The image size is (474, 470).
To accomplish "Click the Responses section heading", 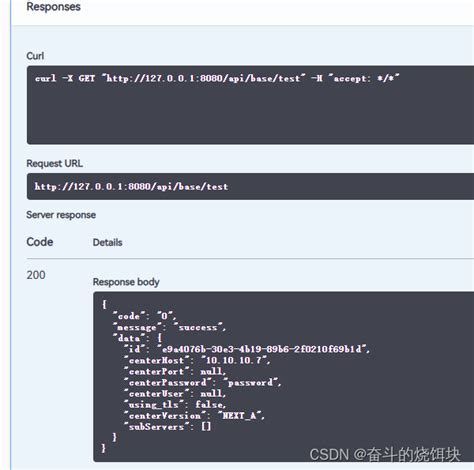I will click(x=53, y=7).
